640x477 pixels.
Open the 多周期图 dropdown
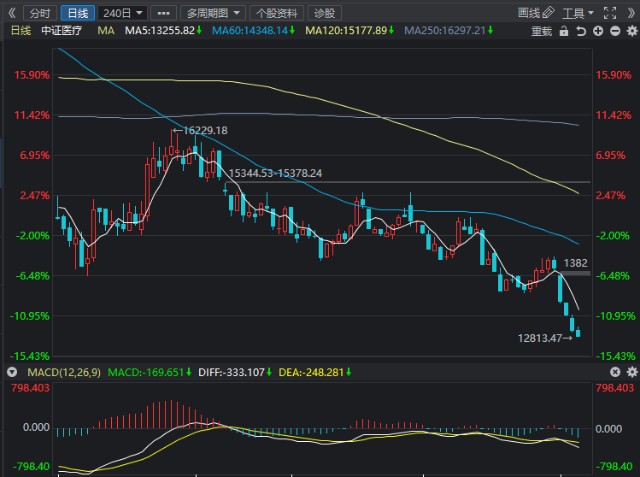point(213,13)
